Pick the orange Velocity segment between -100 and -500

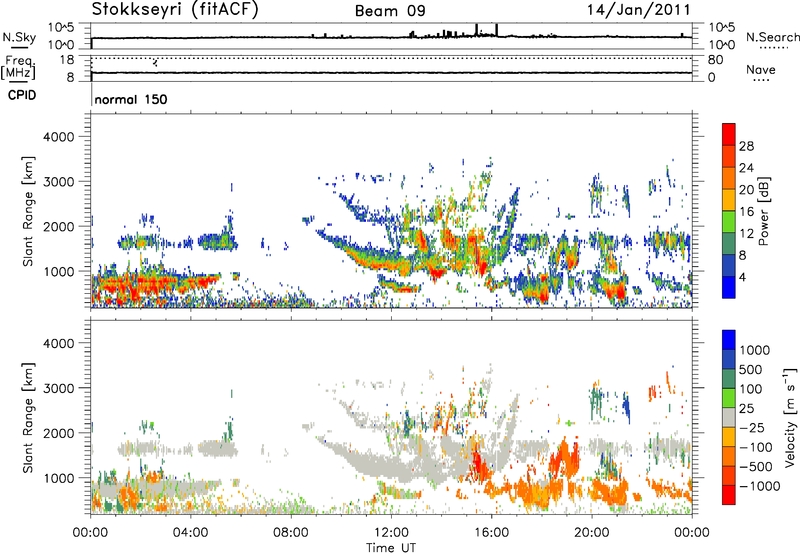(x=729, y=457)
